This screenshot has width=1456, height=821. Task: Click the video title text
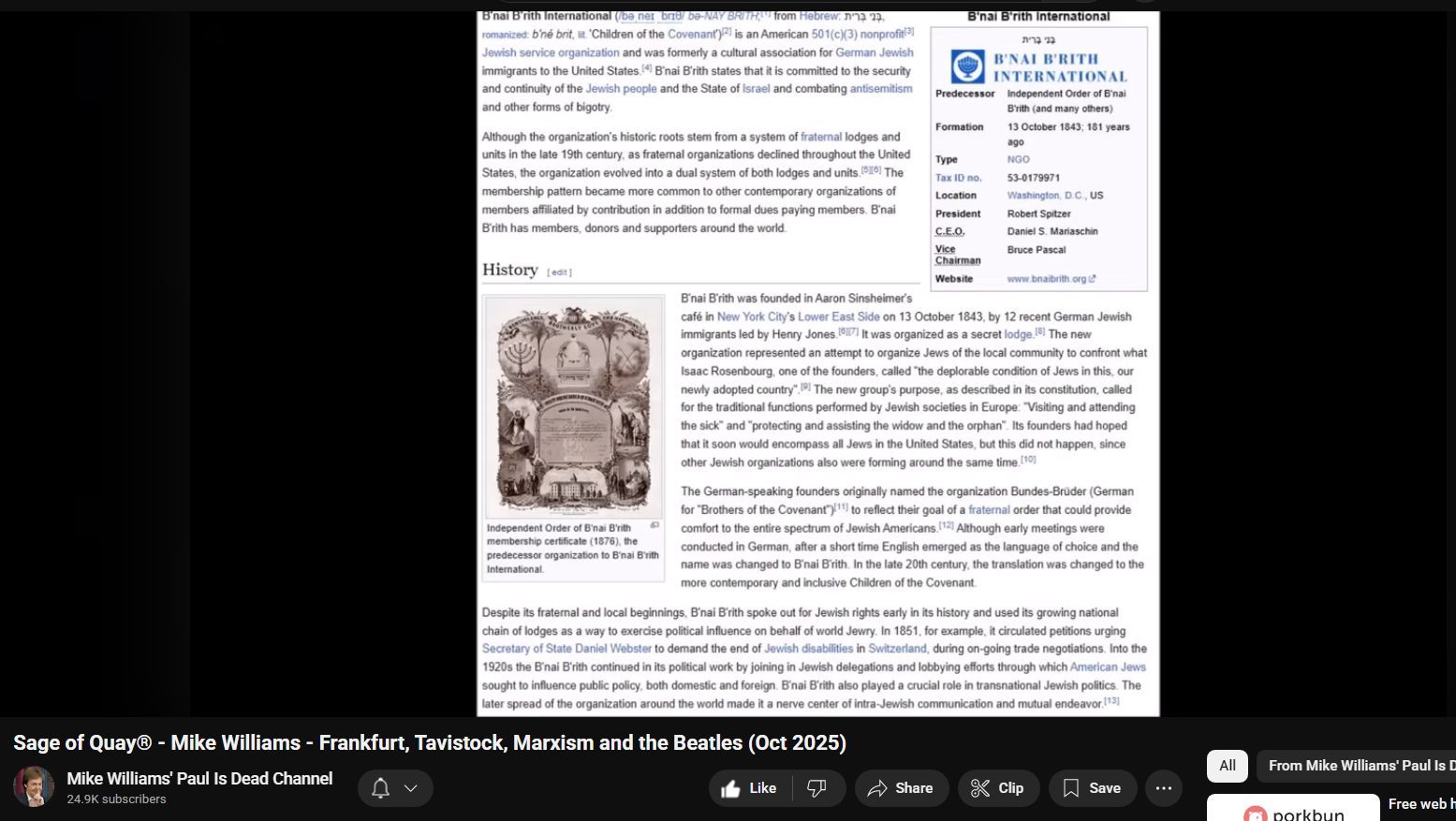pyautogui.click(x=430, y=743)
